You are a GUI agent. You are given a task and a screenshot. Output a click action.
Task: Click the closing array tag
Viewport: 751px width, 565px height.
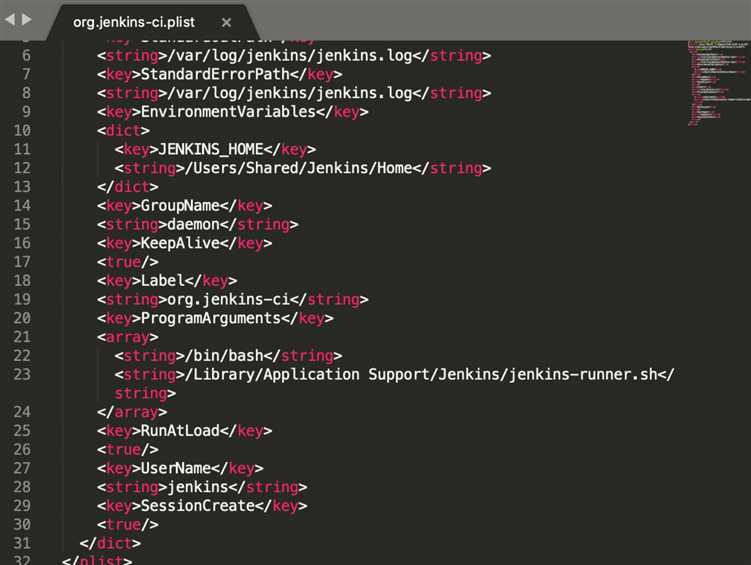132,412
